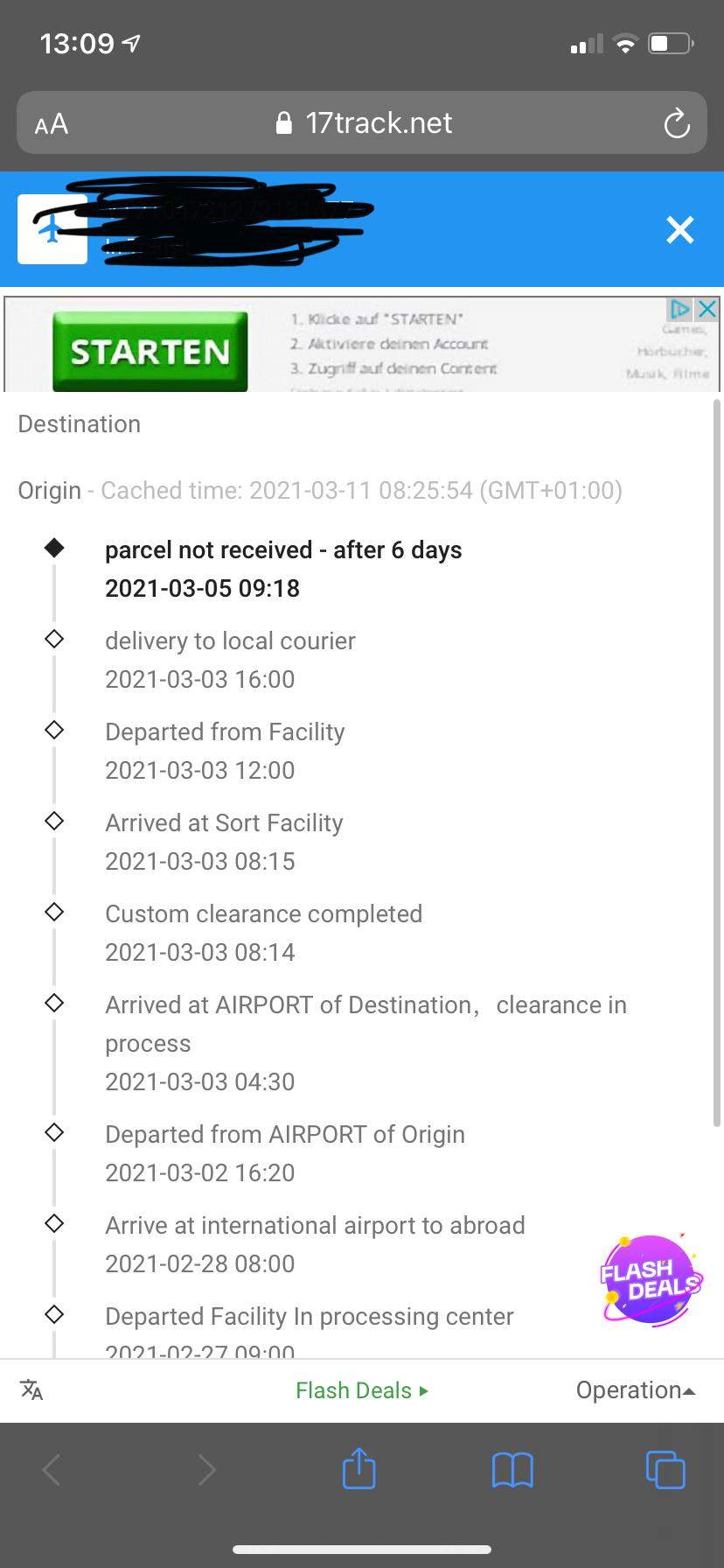This screenshot has height=1568, width=724.
Task: Tap the airplane carrier icon
Action: (52, 230)
